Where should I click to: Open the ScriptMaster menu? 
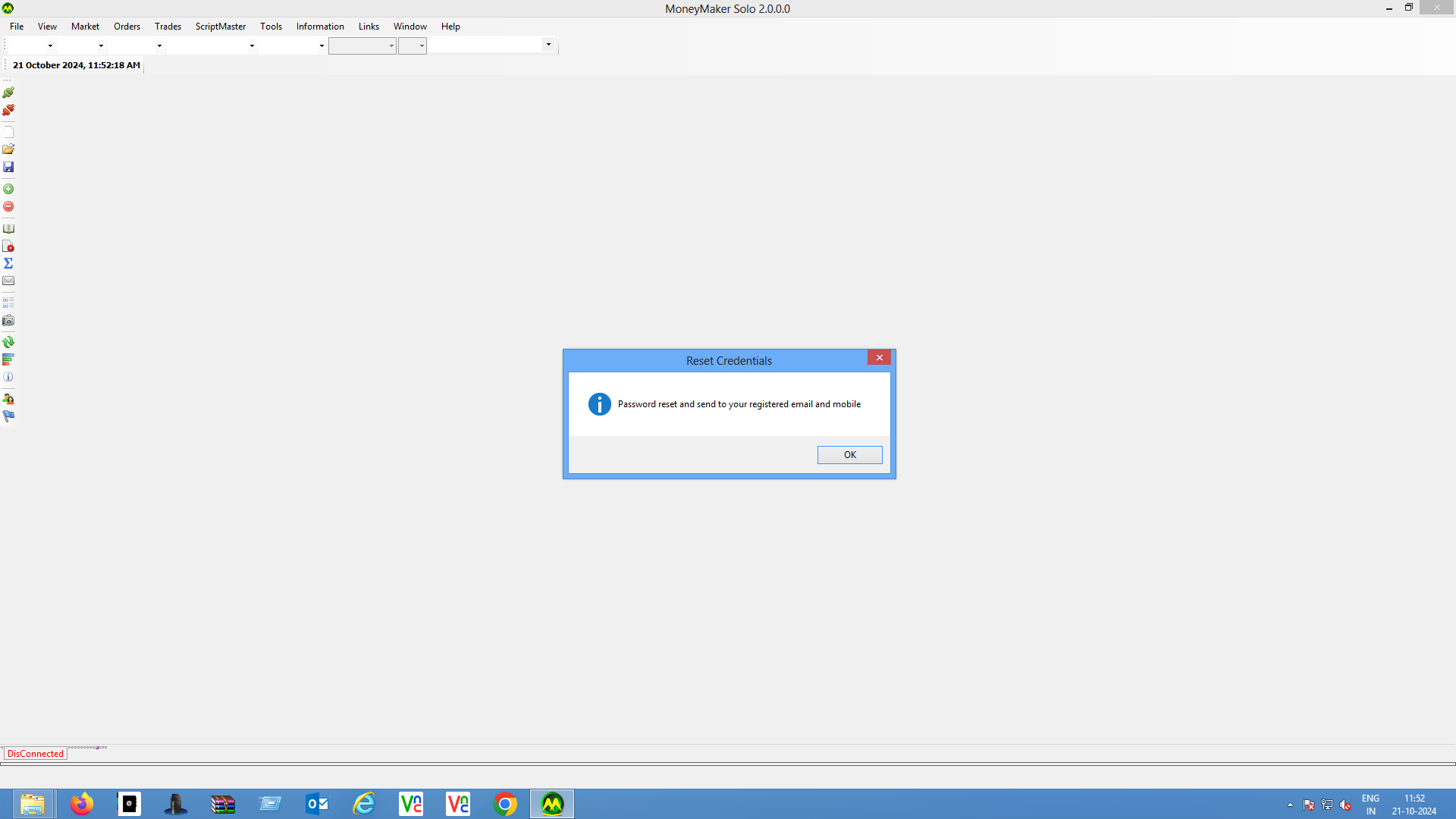(x=220, y=27)
